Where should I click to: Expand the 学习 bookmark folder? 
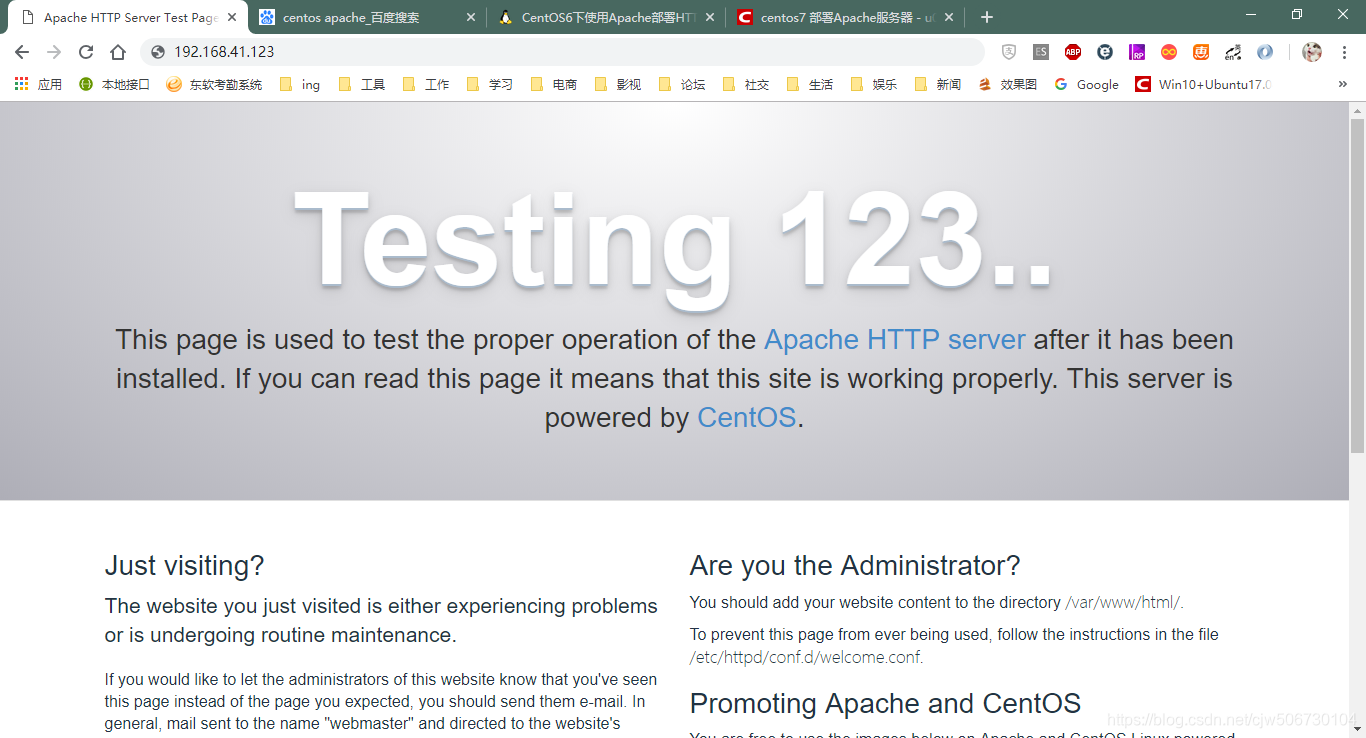489,85
